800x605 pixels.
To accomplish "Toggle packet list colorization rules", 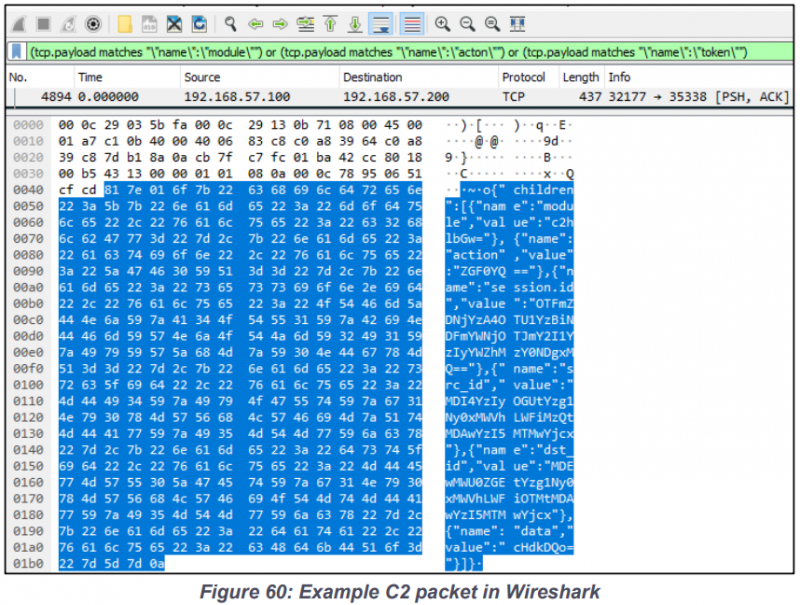I will pyautogui.click(x=412, y=24).
